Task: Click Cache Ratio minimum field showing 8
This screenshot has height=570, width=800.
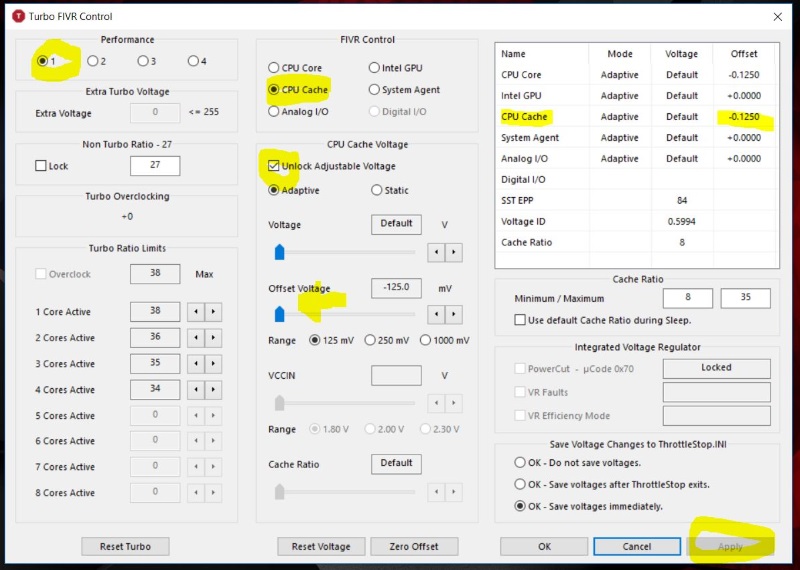Action: coord(688,298)
